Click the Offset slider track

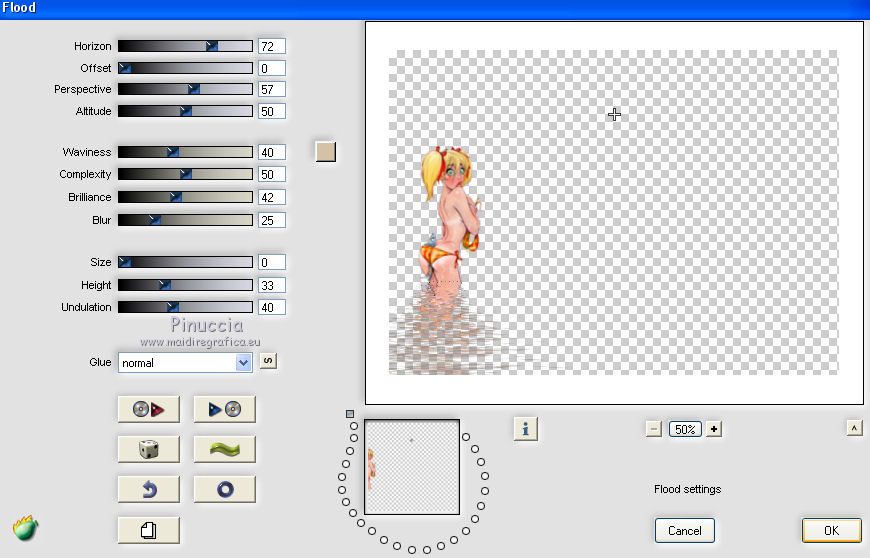click(x=185, y=68)
